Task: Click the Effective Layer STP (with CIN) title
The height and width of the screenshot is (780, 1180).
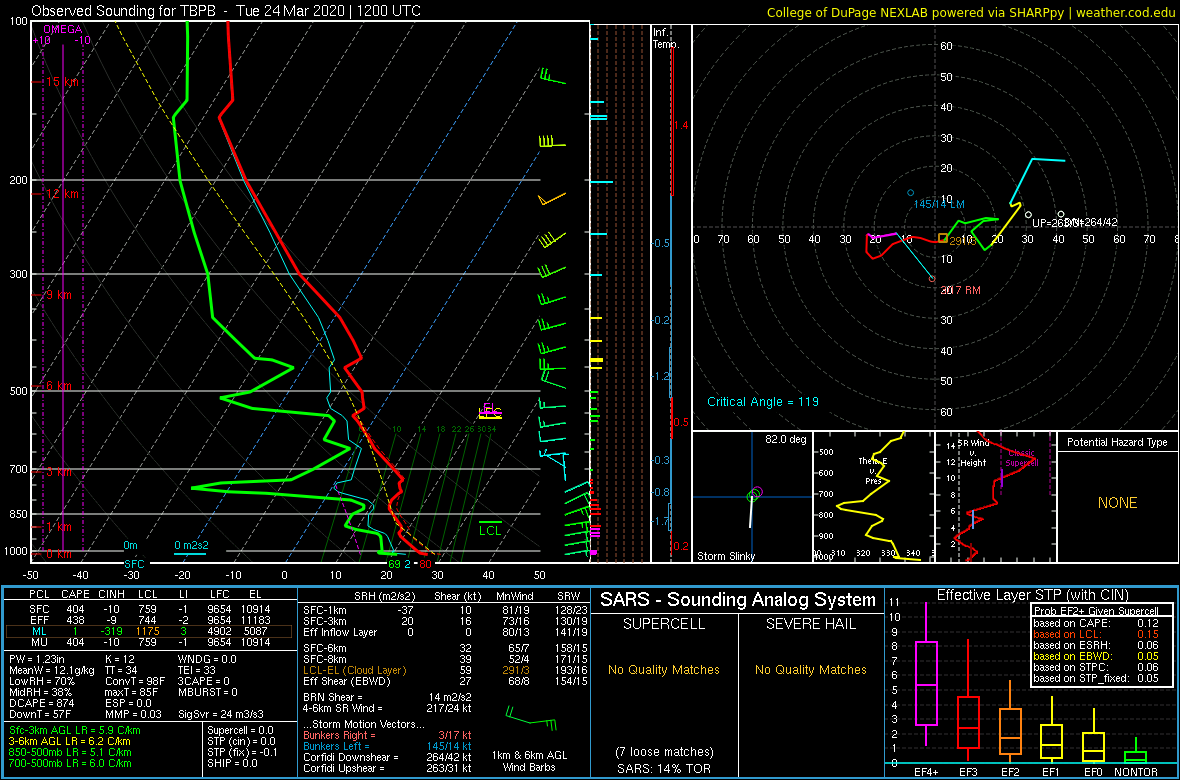Action: (x=1032, y=596)
